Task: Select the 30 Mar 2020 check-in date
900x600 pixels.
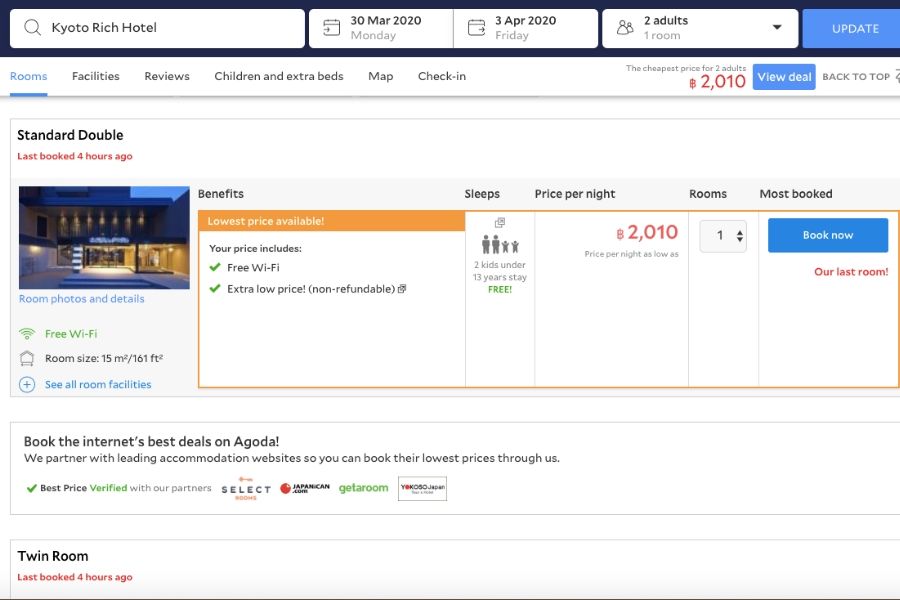Action: [x=381, y=28]
